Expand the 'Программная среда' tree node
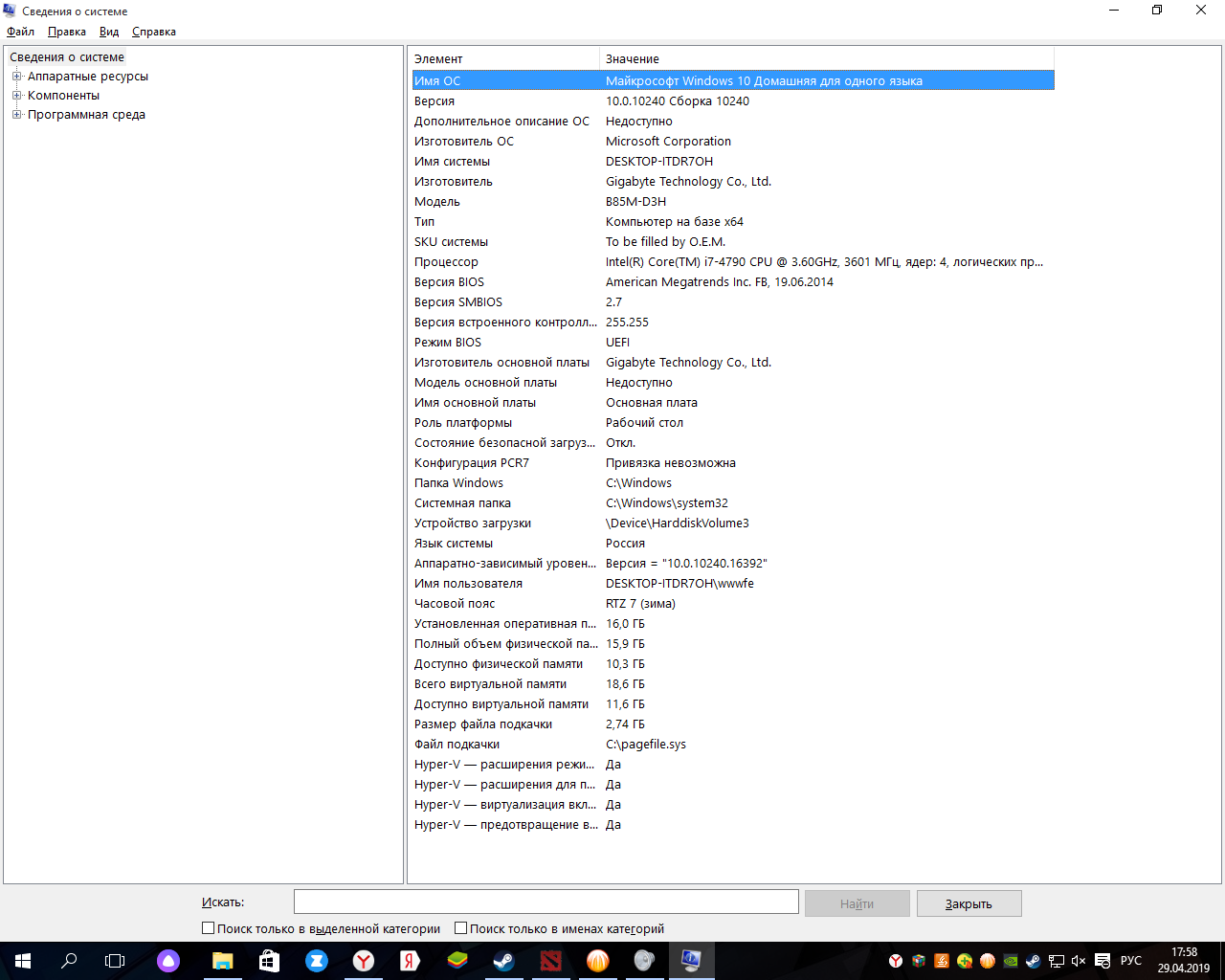Screen dimensions: 1225x980 tap(16, 115)
